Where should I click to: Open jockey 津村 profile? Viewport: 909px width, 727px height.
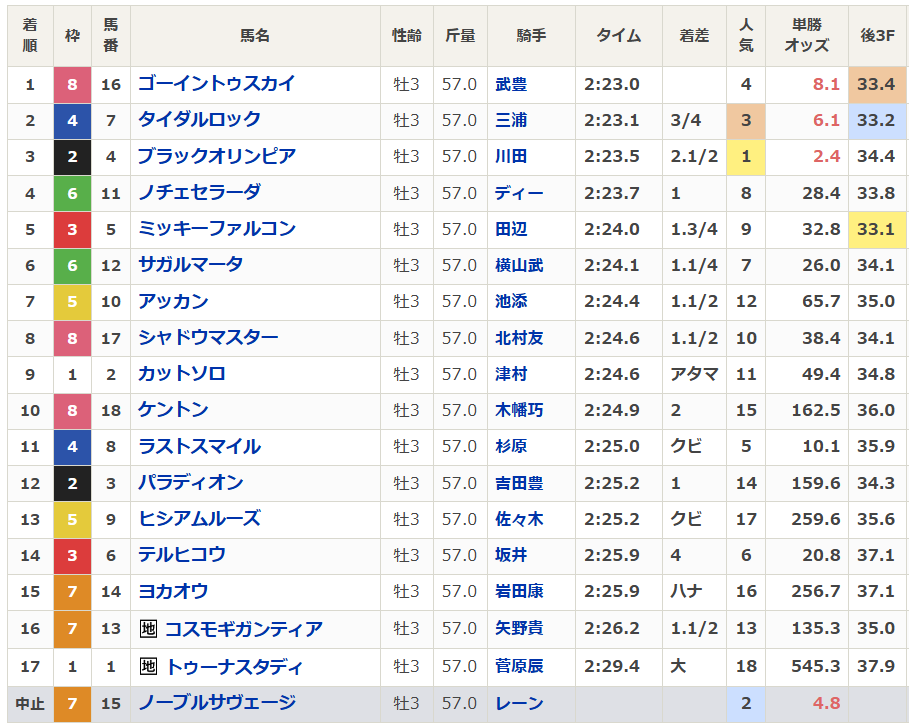click(511, 374)
